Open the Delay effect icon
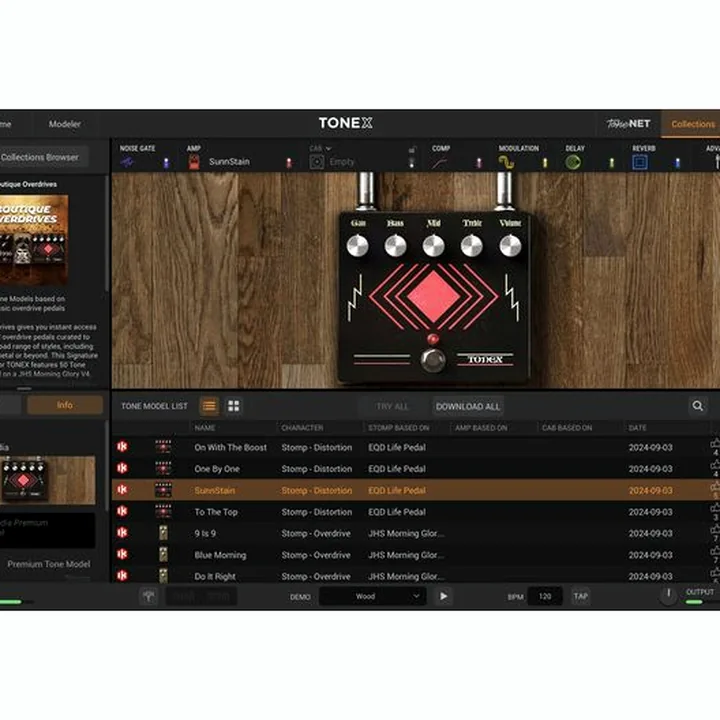 pos(573,162)
